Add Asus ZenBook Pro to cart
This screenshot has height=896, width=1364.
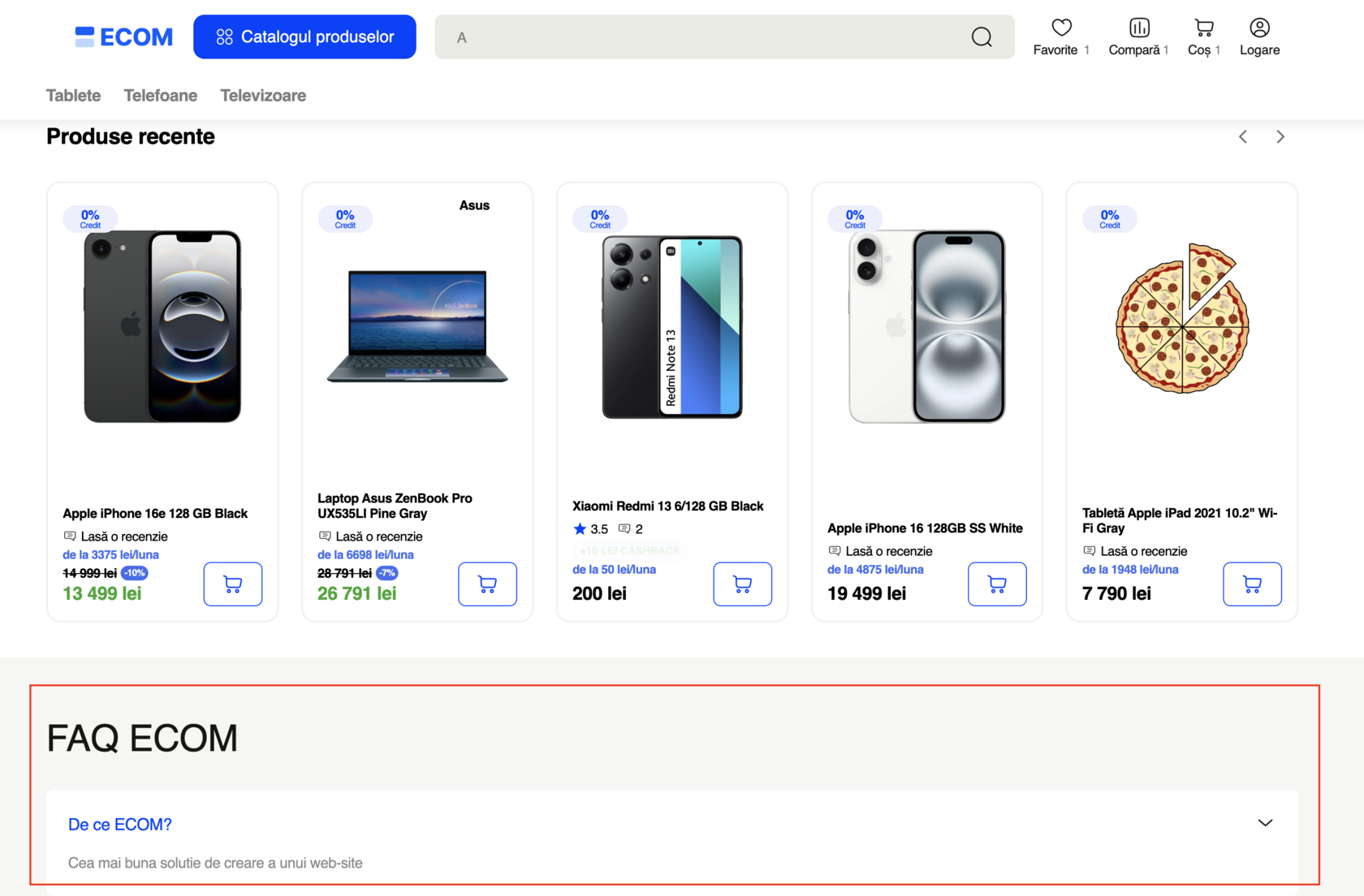(x=487, y=584)
